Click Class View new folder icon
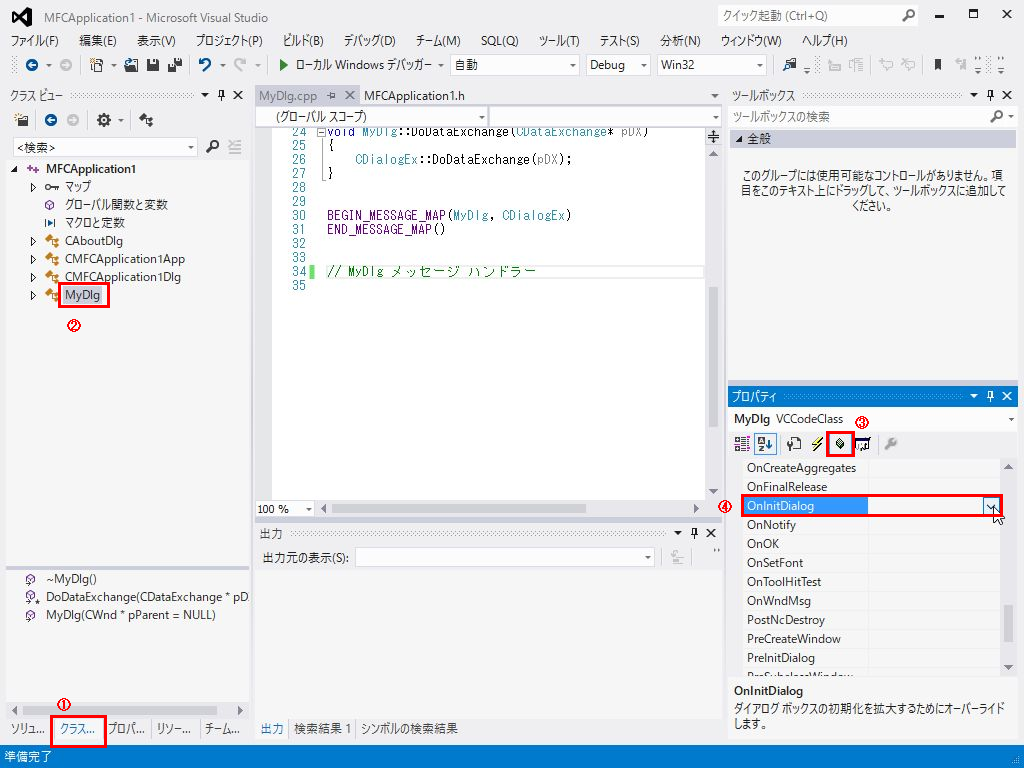This screenshot has width=1024, height=768. 22,120
